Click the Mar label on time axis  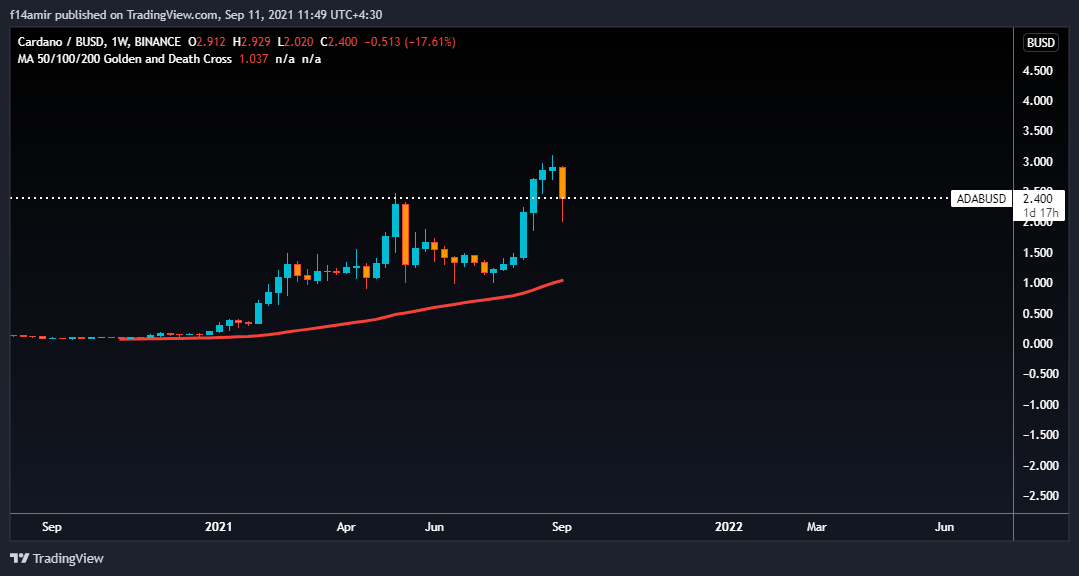point(816,527)
